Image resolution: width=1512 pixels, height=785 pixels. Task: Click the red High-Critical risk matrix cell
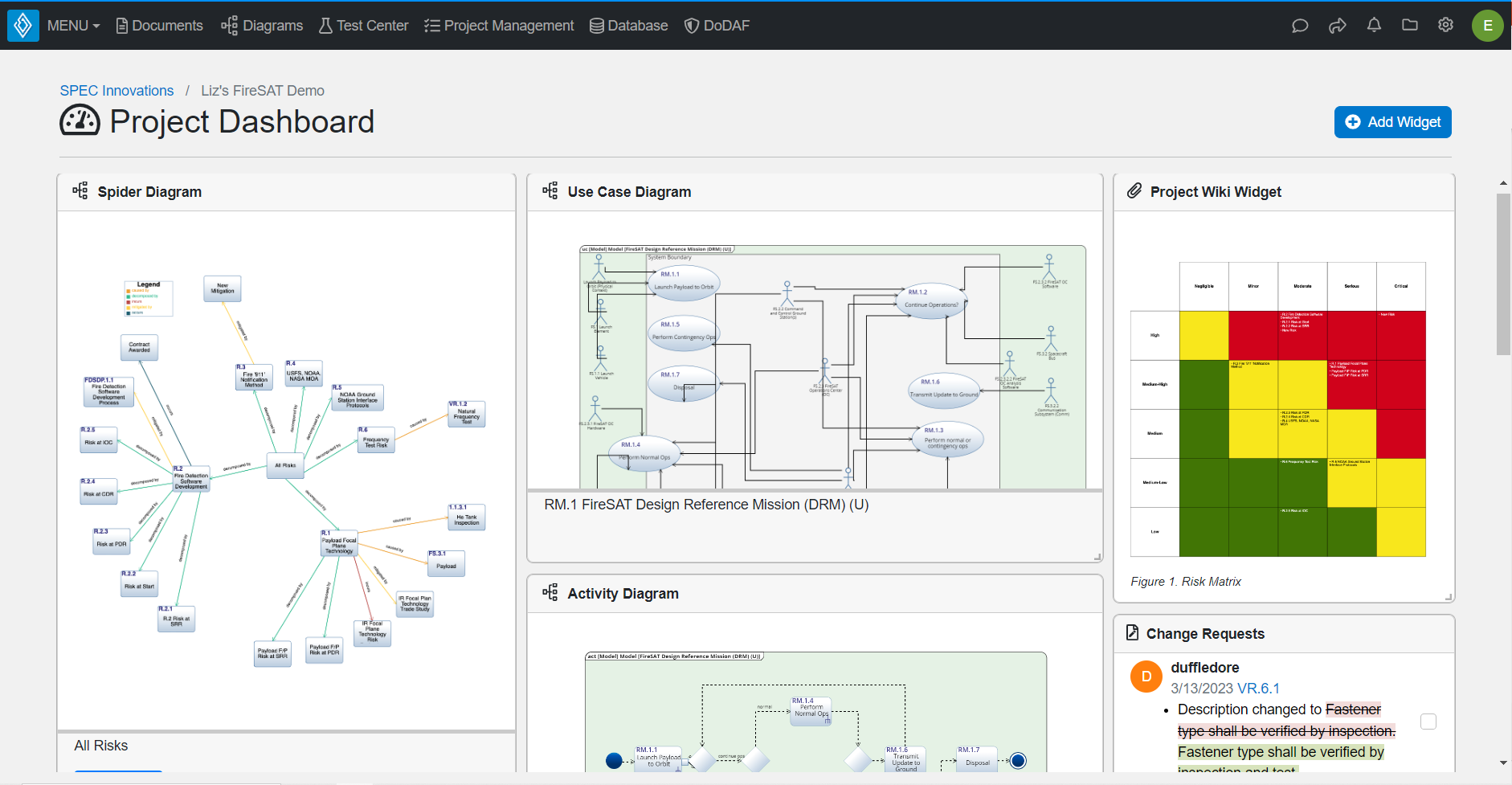1400,335
